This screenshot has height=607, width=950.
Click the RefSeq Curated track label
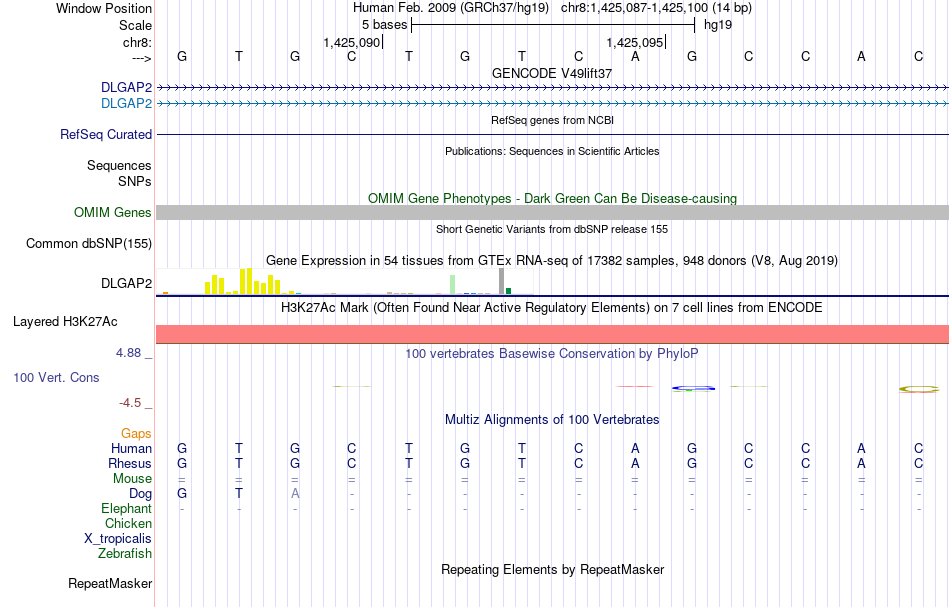106,134
